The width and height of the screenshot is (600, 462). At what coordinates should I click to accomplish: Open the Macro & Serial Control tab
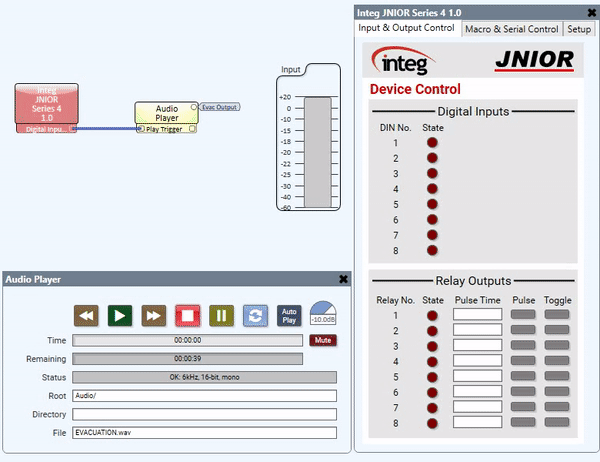[x=512, y=29]
